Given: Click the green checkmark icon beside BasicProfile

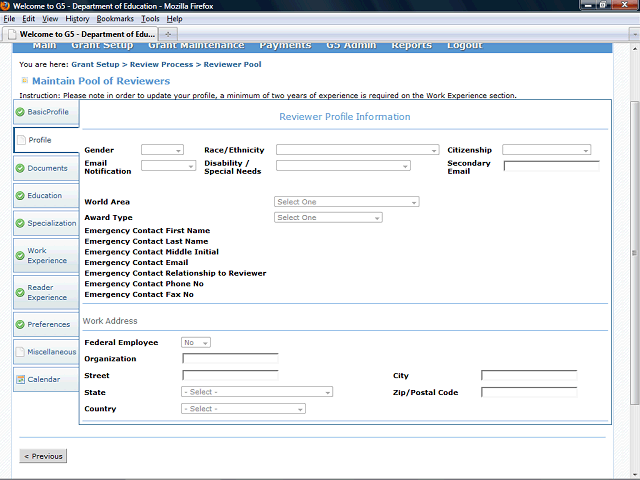Looking at the screenshot, I should [20, 112].
